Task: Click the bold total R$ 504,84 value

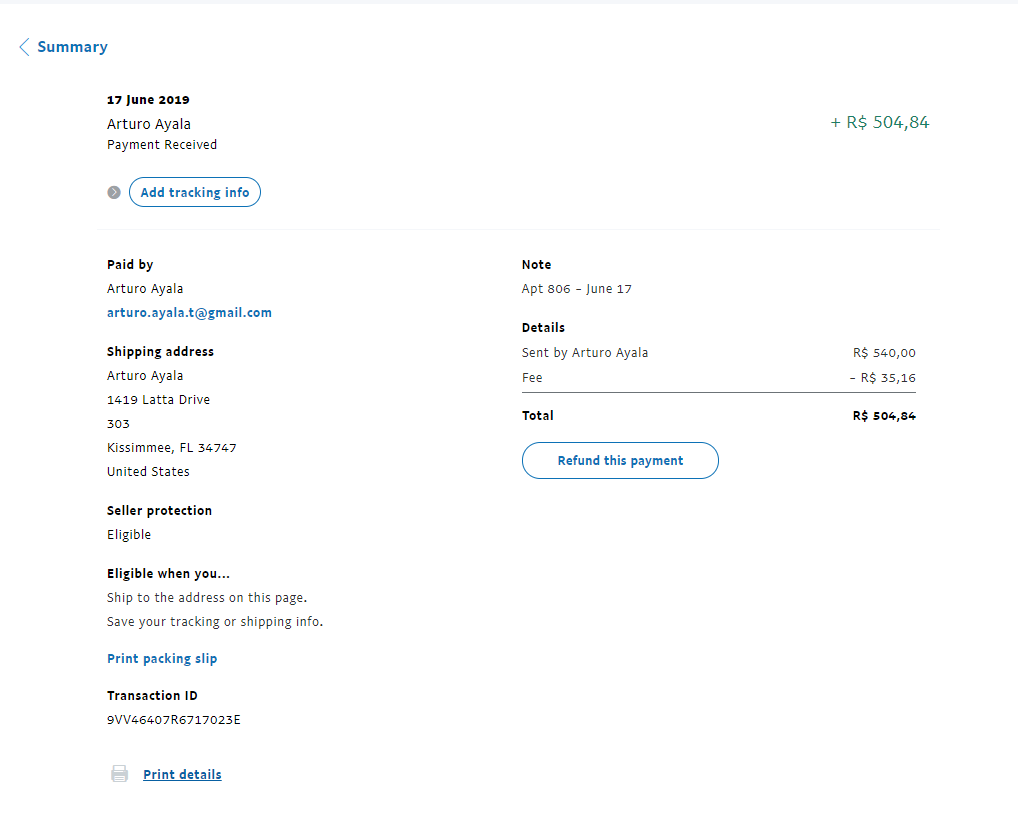Action: pos(884,416)
